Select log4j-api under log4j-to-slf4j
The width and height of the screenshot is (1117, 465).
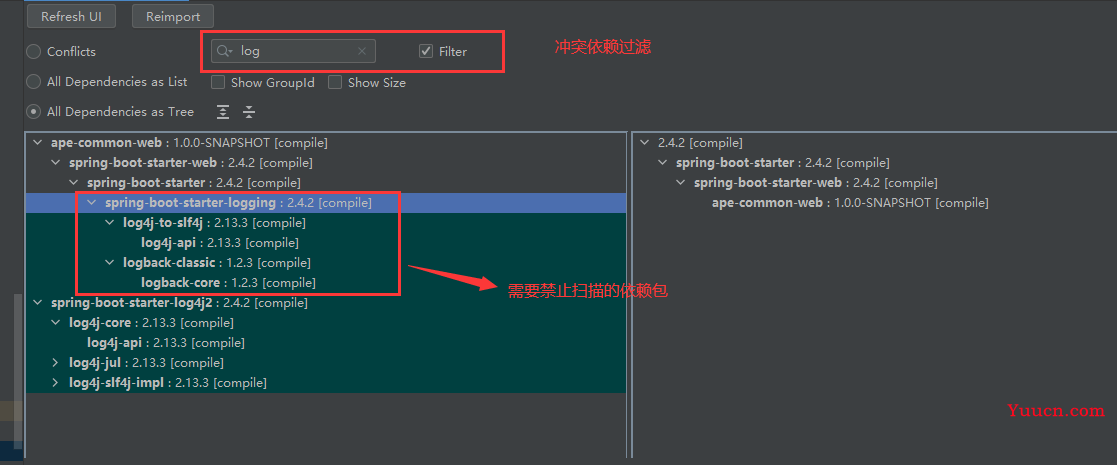(326, 243)
